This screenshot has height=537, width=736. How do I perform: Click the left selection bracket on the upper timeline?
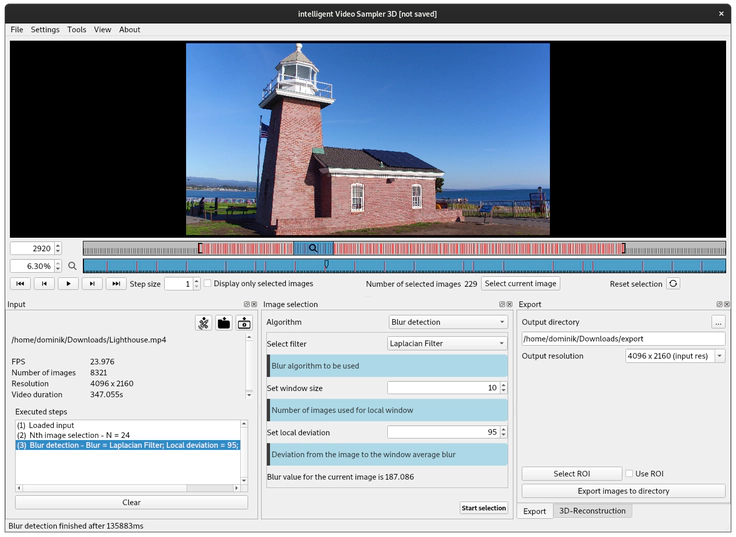click(x=200, y=248)
